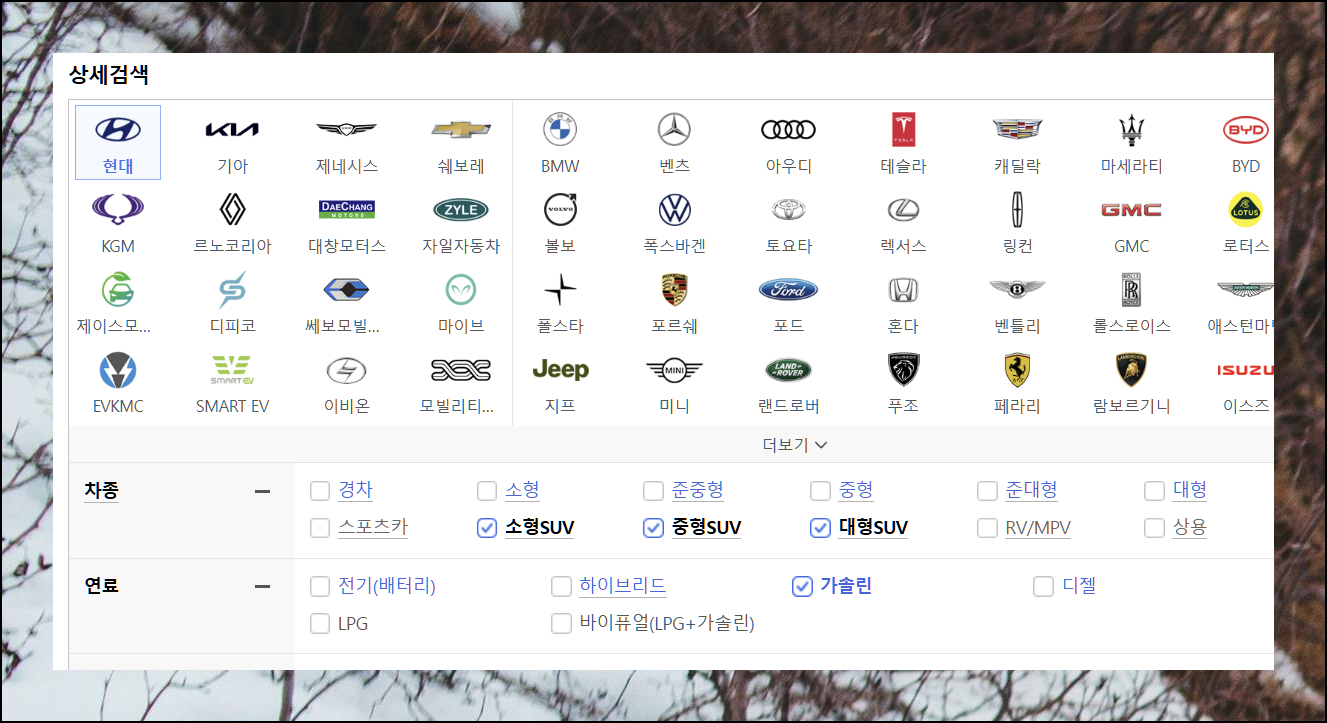Image resolution: width=1327 pixels, height=723 pixels.
Task: Click the BMW brand logo
Action: [560, 129]
